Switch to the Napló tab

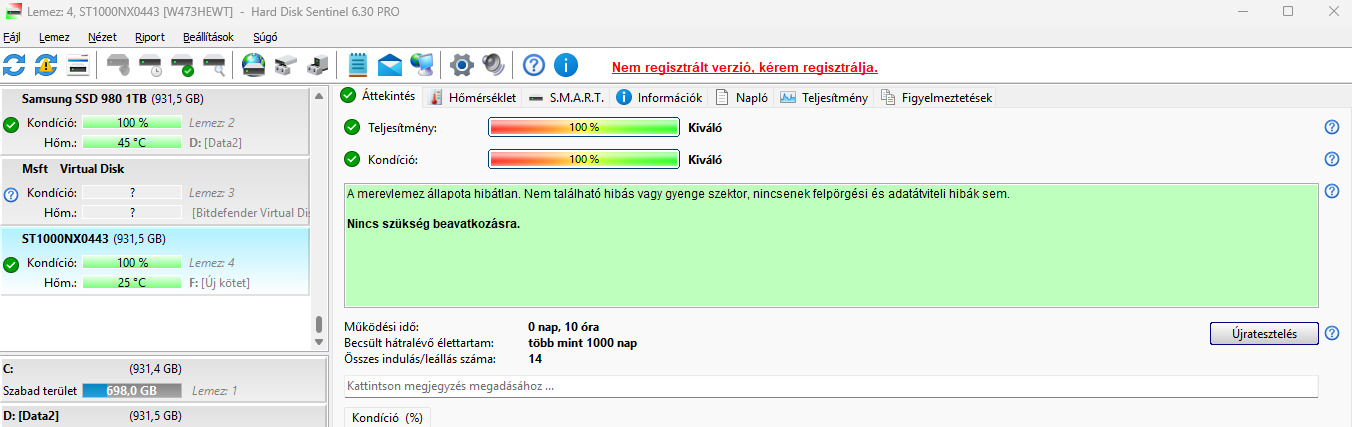pos(742,97)
